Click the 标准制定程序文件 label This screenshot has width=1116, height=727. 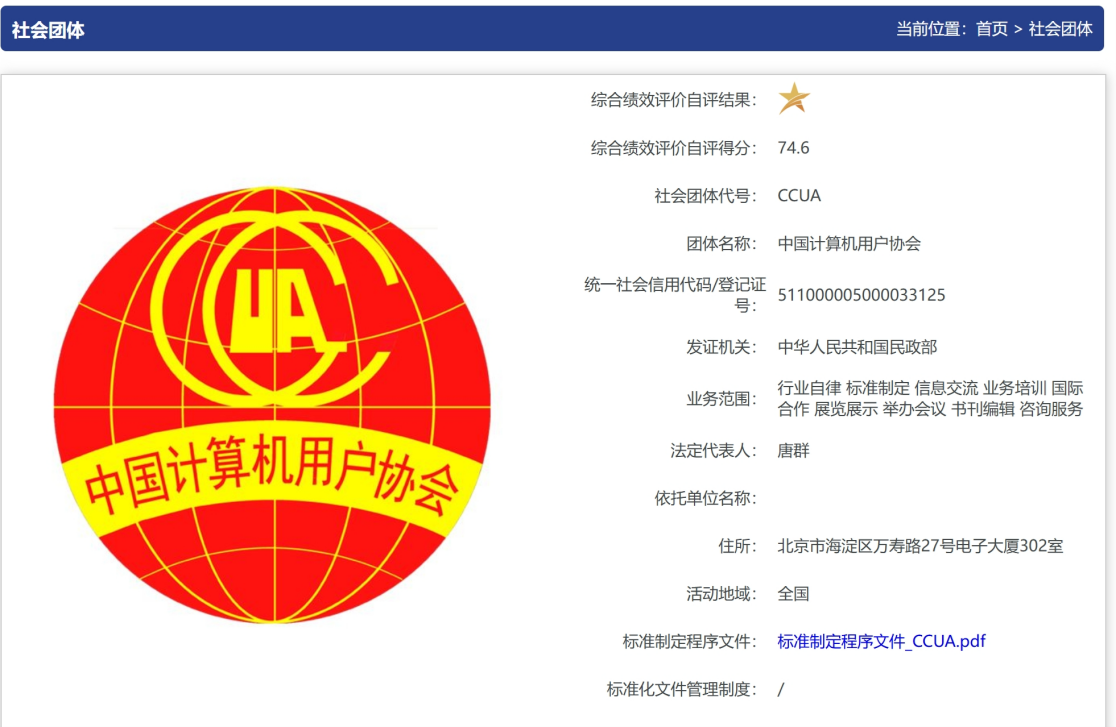689,642
